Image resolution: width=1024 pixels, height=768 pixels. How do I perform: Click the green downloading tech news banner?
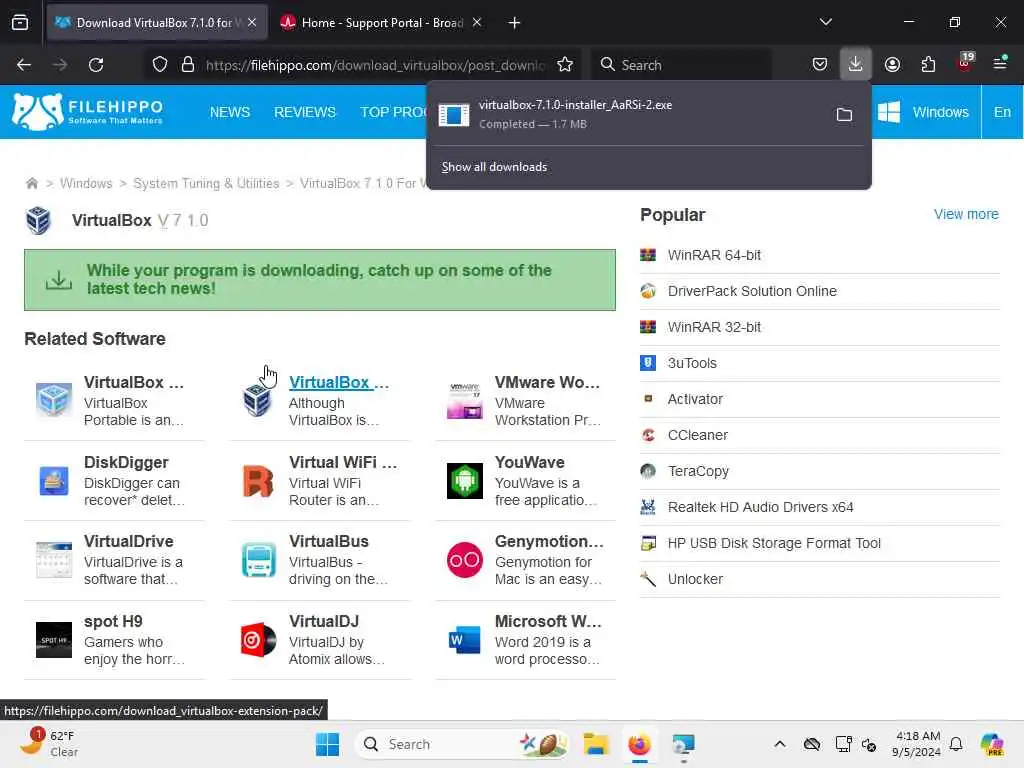click(319, 280)
